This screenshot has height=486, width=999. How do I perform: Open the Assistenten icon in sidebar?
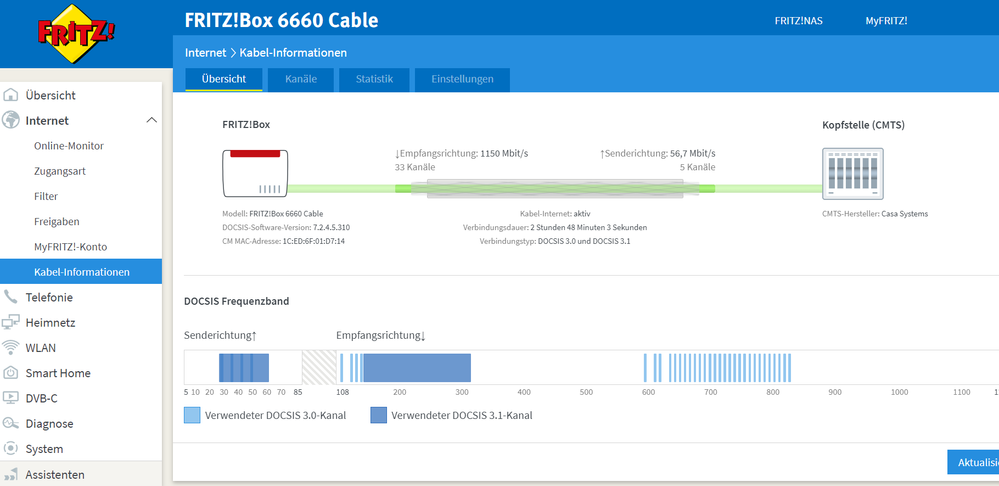pyautogui.click(x=11, y=475)
